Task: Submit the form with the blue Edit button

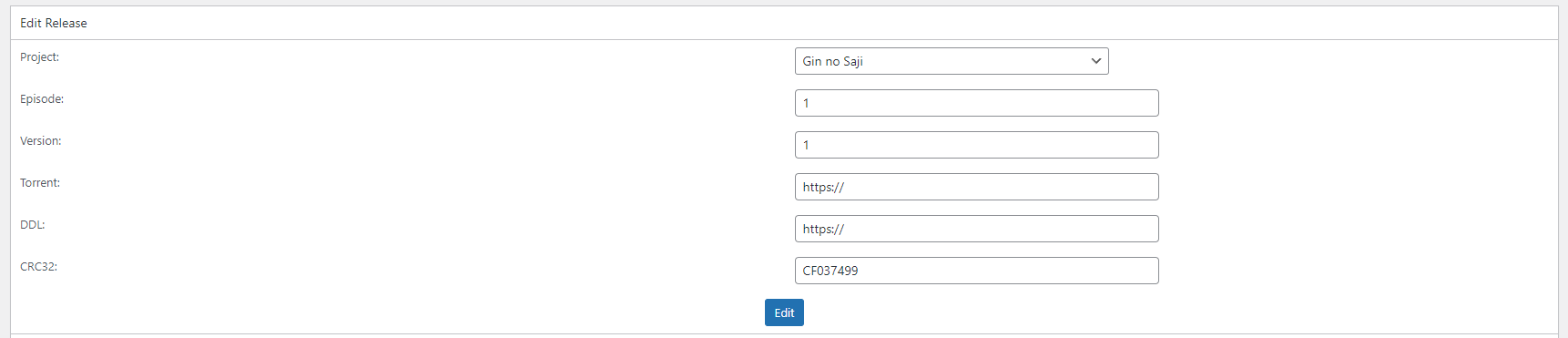Action: pyautogui.click(x=784, y=312)
